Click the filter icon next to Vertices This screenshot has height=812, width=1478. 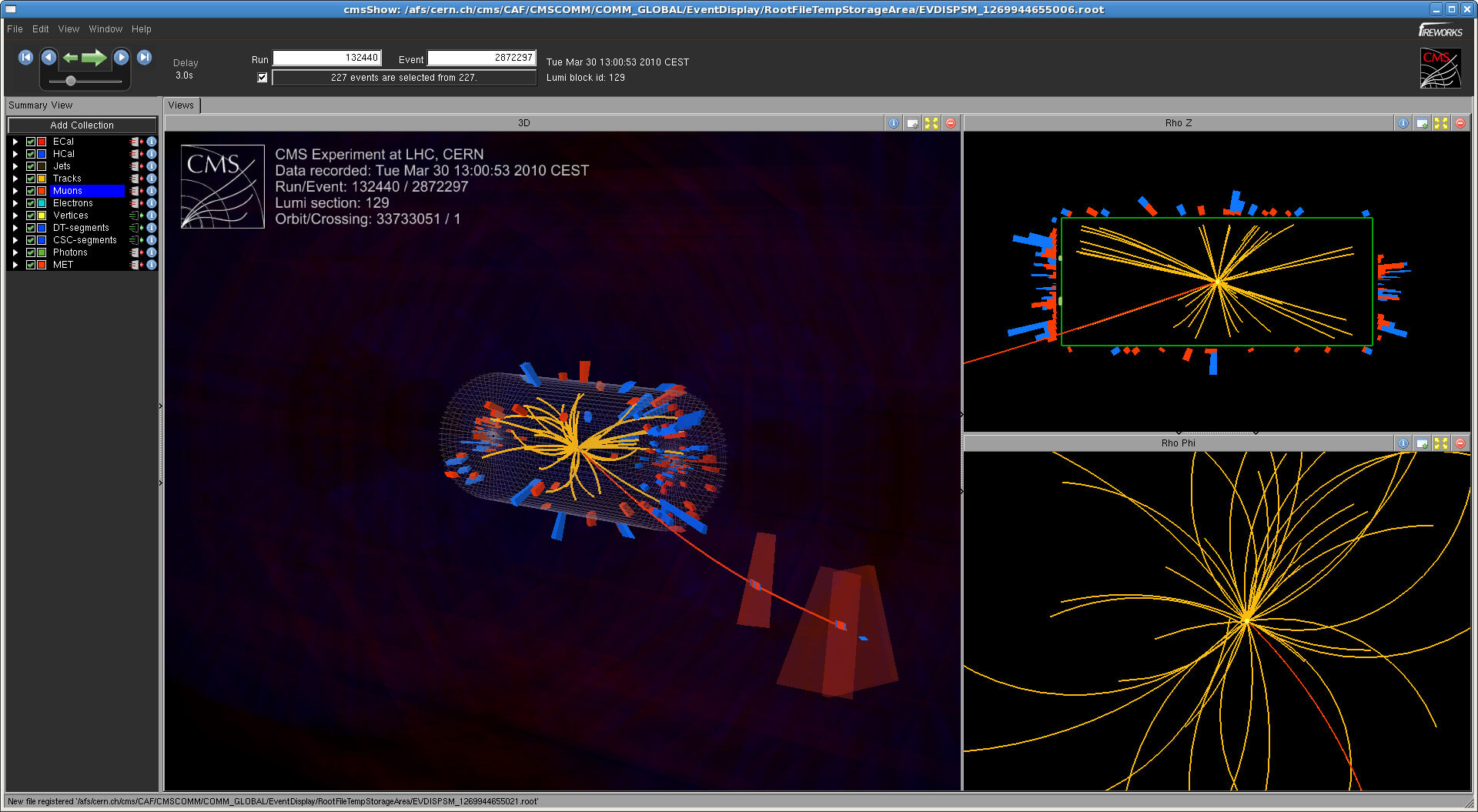click(x=135, y=216)
